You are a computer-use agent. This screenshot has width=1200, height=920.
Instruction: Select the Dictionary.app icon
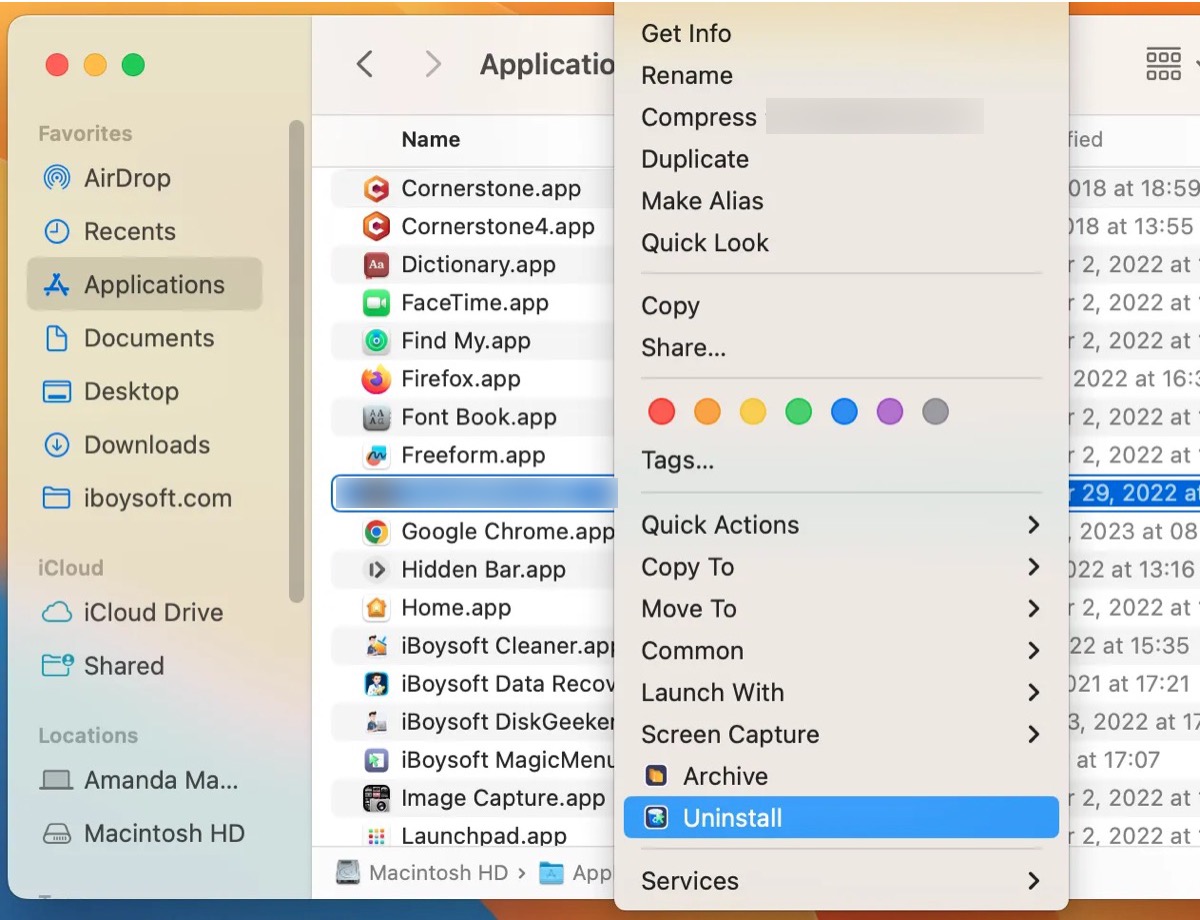pos(376,265)
